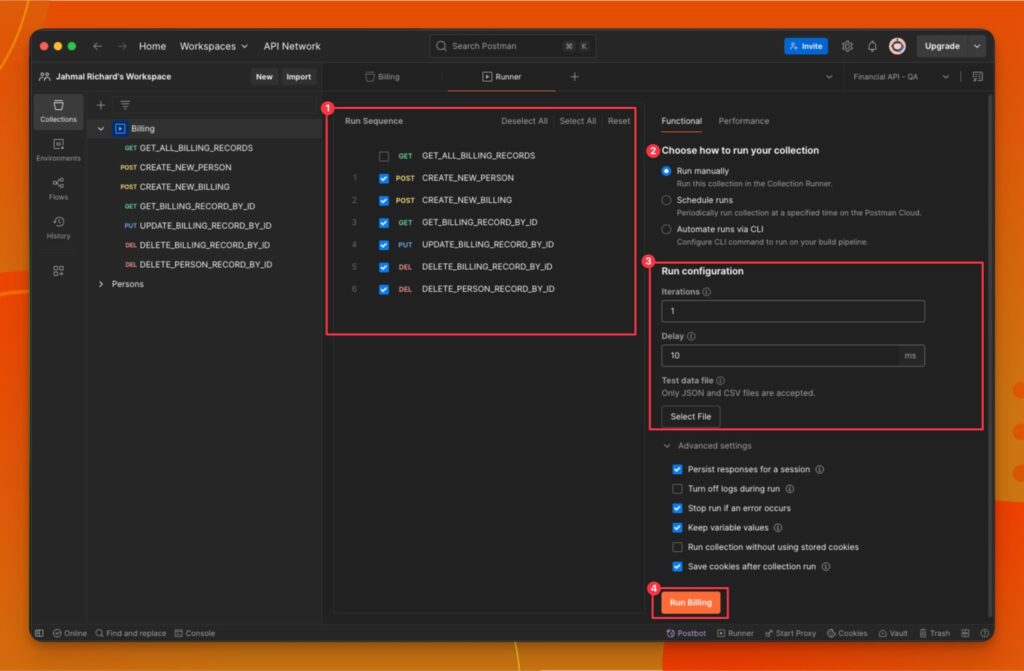Click the Select File button
Image resolution: width=1024 pixels, height=671 pixels.
pos(690,417)
